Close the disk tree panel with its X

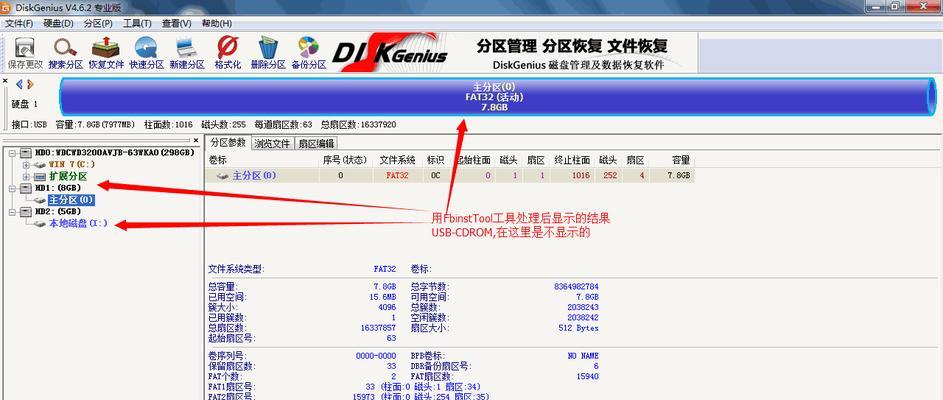(x=196, y=141)
